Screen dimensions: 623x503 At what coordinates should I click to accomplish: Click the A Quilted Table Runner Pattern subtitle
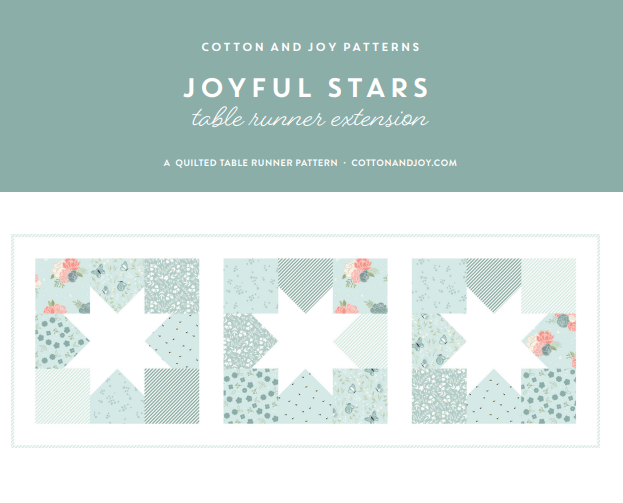pos(251,163)
